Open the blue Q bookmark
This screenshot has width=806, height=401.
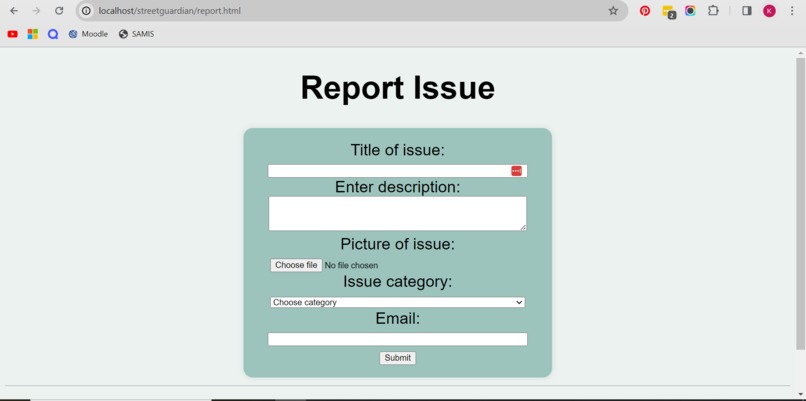52,34
